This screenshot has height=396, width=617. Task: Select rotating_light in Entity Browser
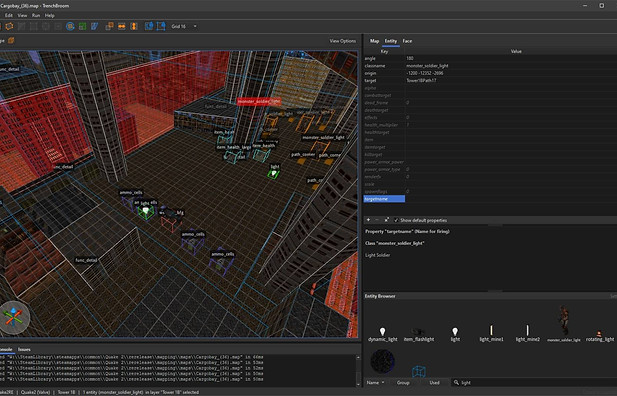[600, 336]
